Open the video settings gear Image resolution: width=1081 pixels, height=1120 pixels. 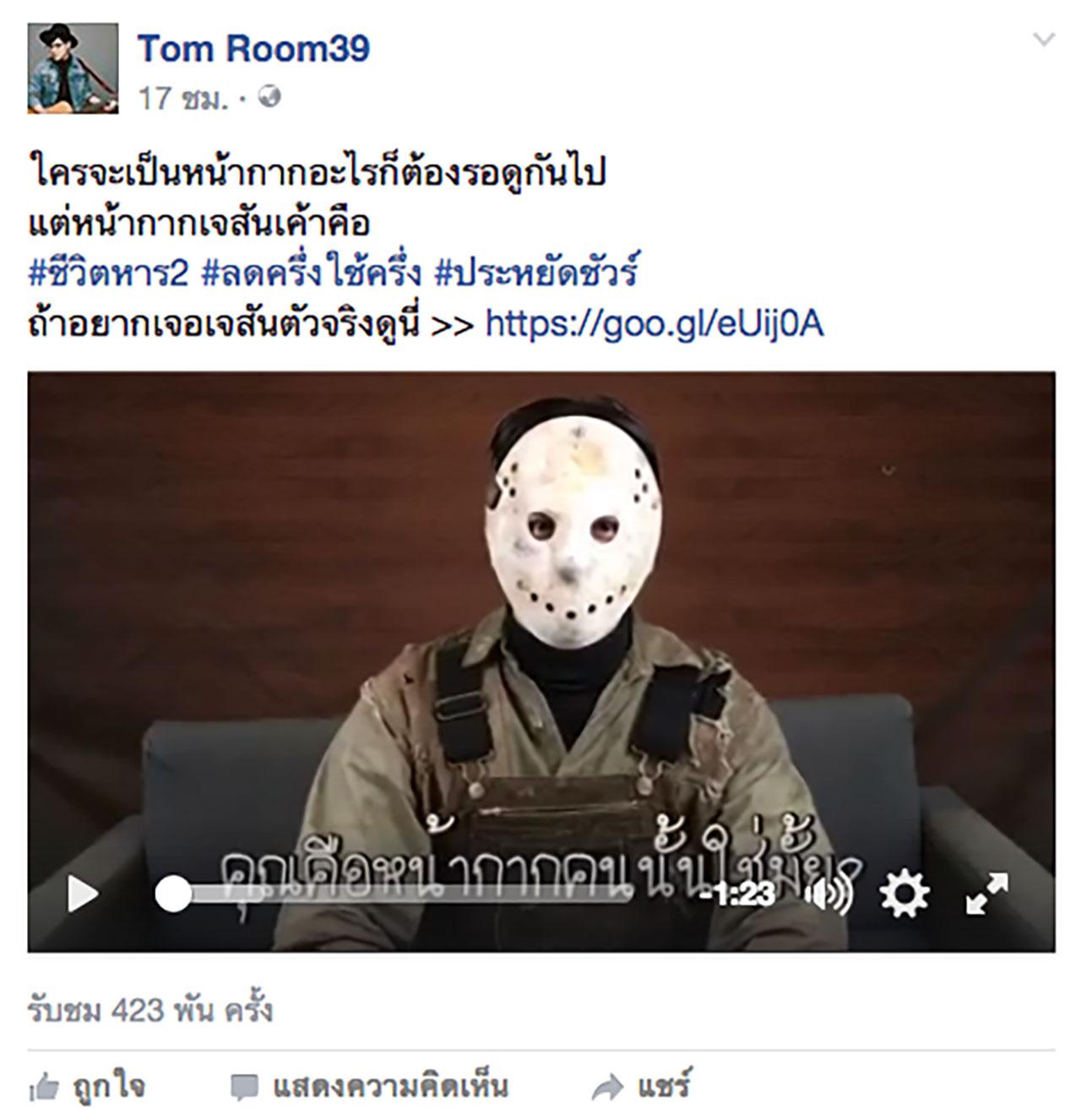(904, 894)
